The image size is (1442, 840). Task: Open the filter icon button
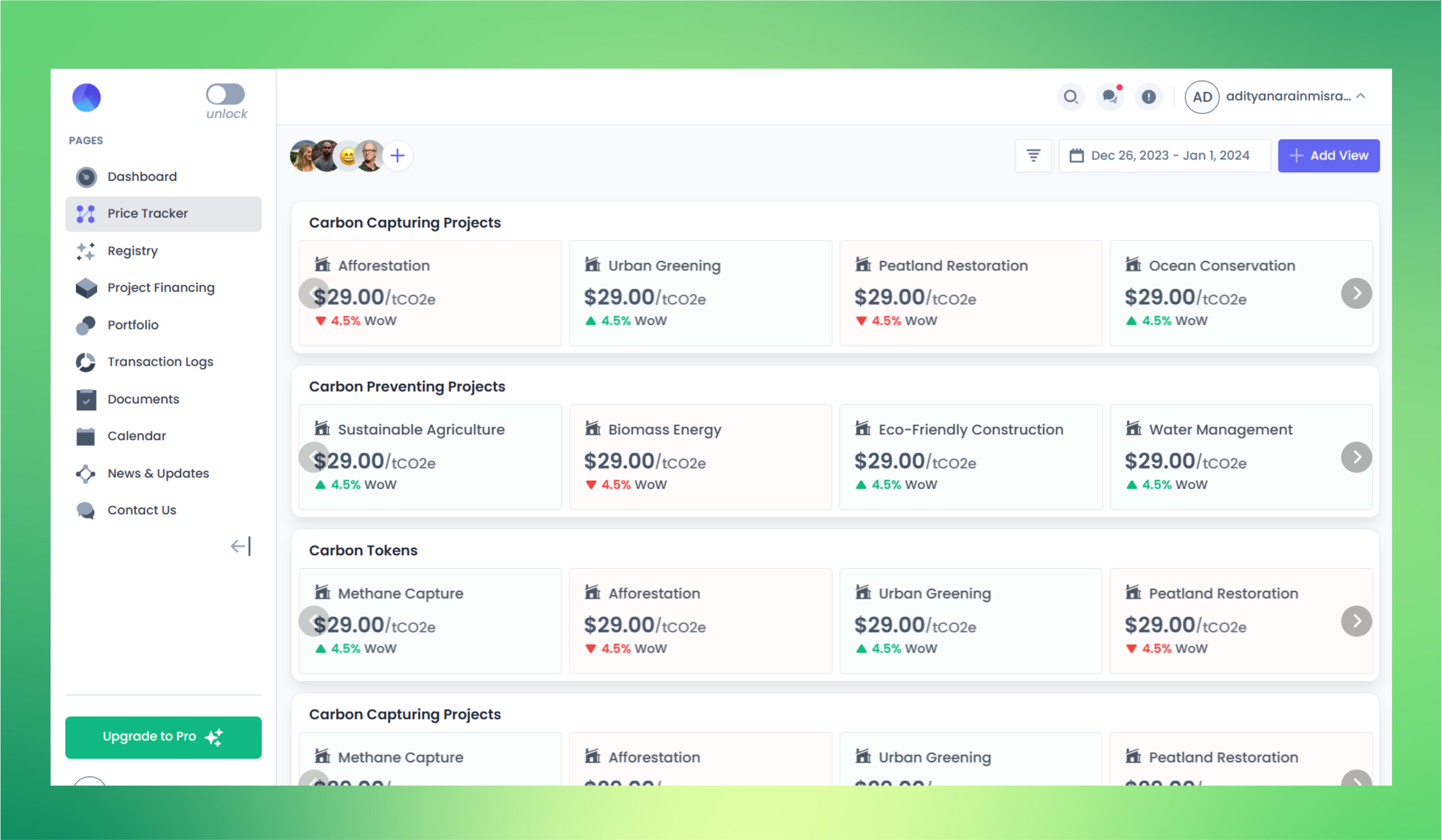click(1033, 155)
